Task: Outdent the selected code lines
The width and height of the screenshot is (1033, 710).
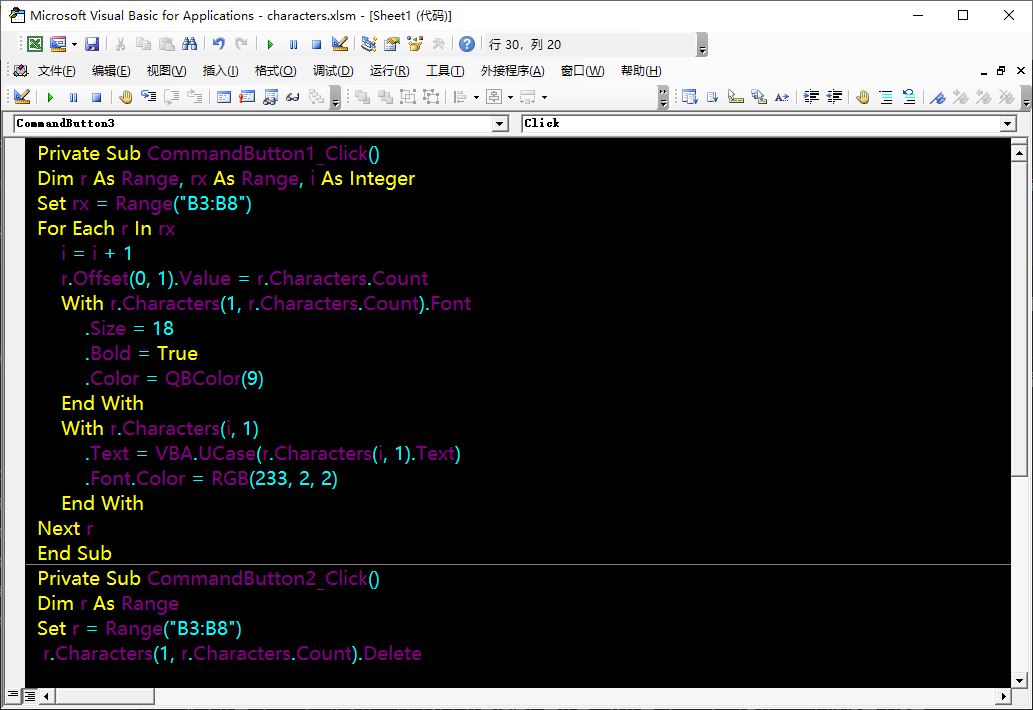Action: [x=835, y=97]
